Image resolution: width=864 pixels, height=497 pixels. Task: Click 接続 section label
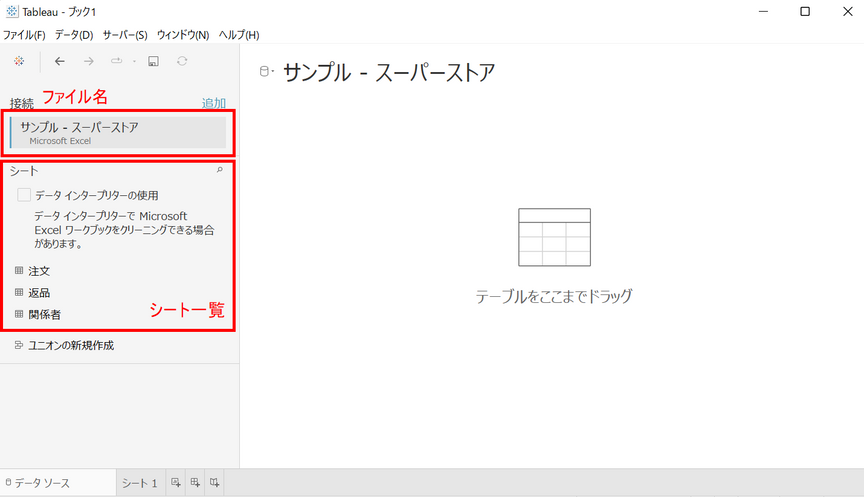pyautogui.click(x=21, y=103)
